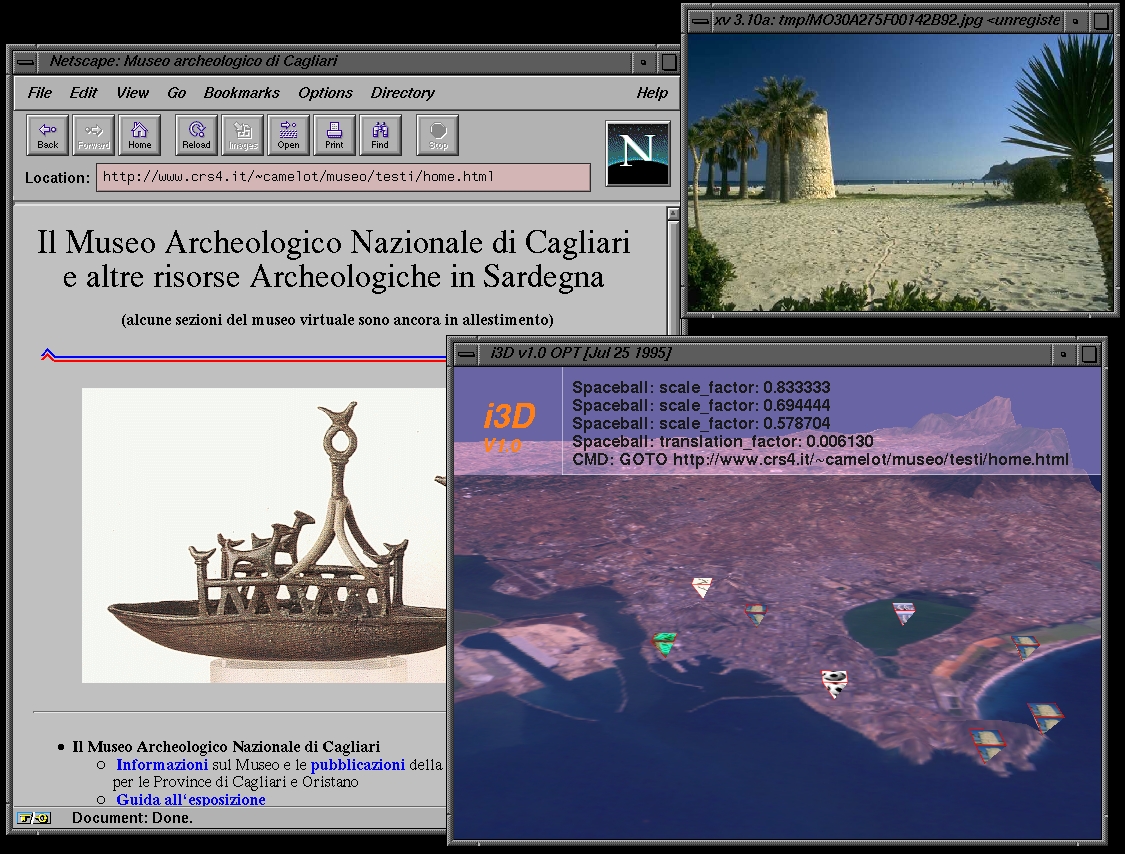Click the Netscape scrollbar up arrow
This screenshot has width=1125, height=854.
[x=673, y=214]
